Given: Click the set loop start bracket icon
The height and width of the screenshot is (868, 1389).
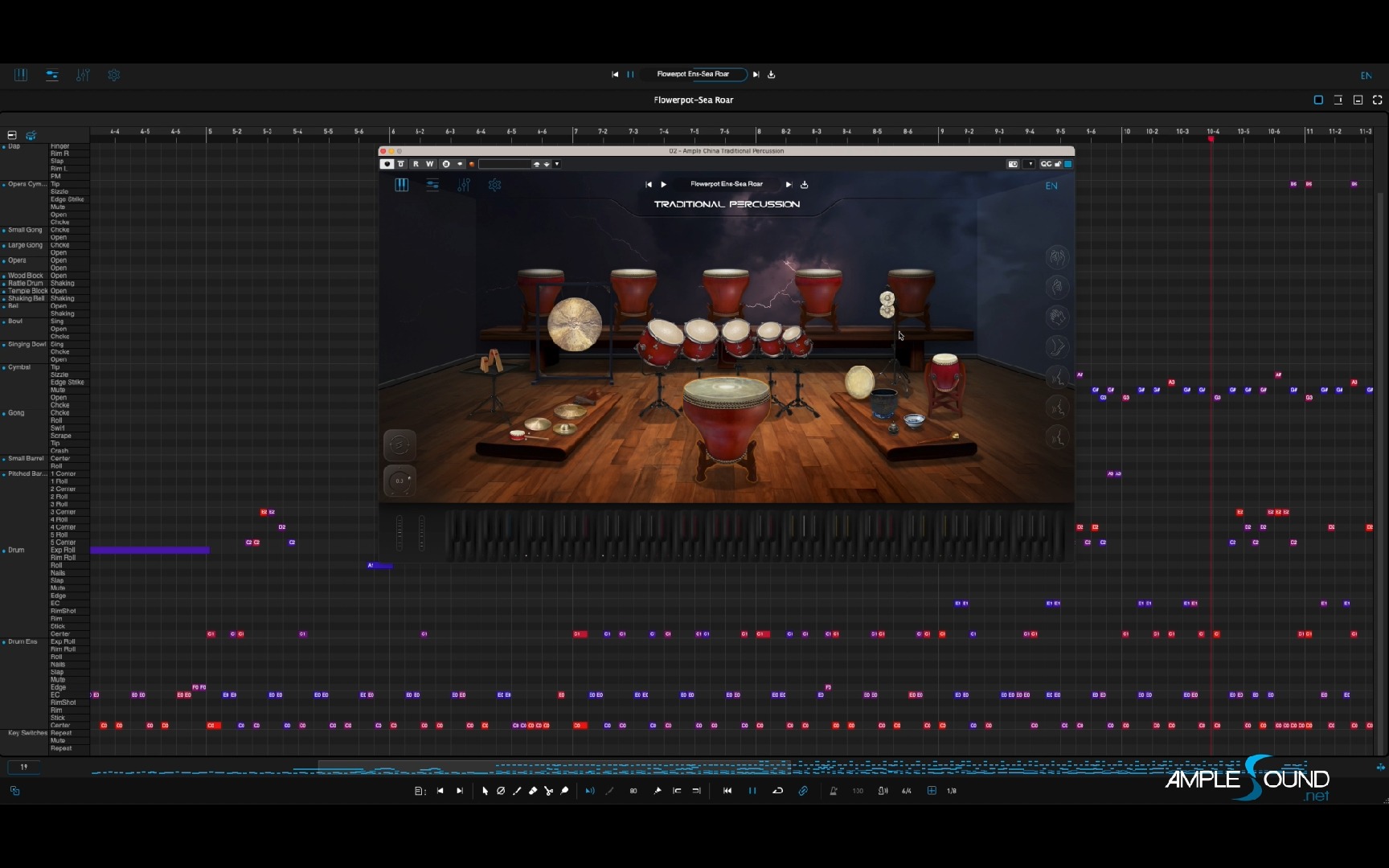Looking at the screenshot, I should coord(677,791).
